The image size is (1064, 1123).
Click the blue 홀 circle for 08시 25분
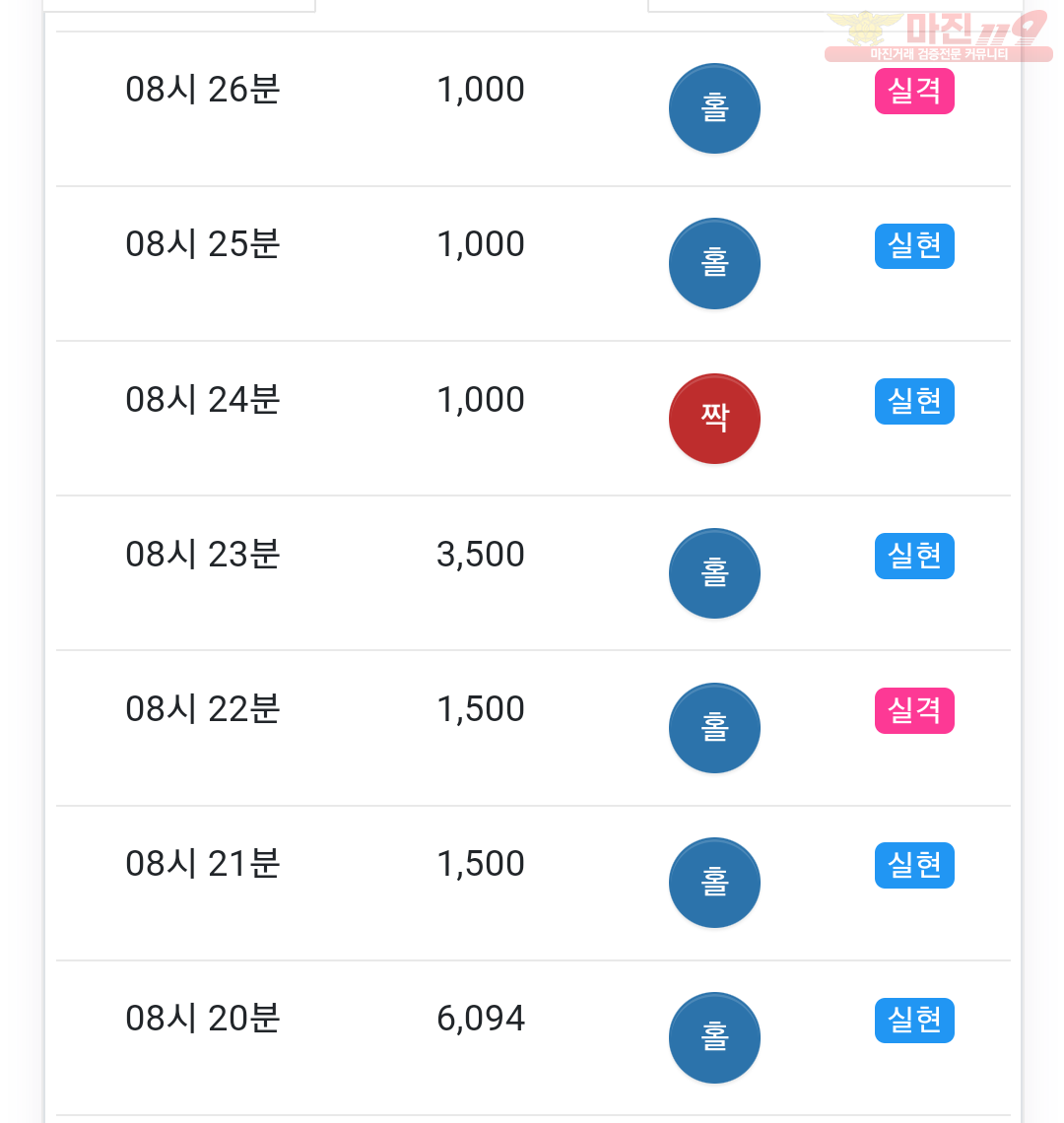pyautogui.click(x=713, y=264)
